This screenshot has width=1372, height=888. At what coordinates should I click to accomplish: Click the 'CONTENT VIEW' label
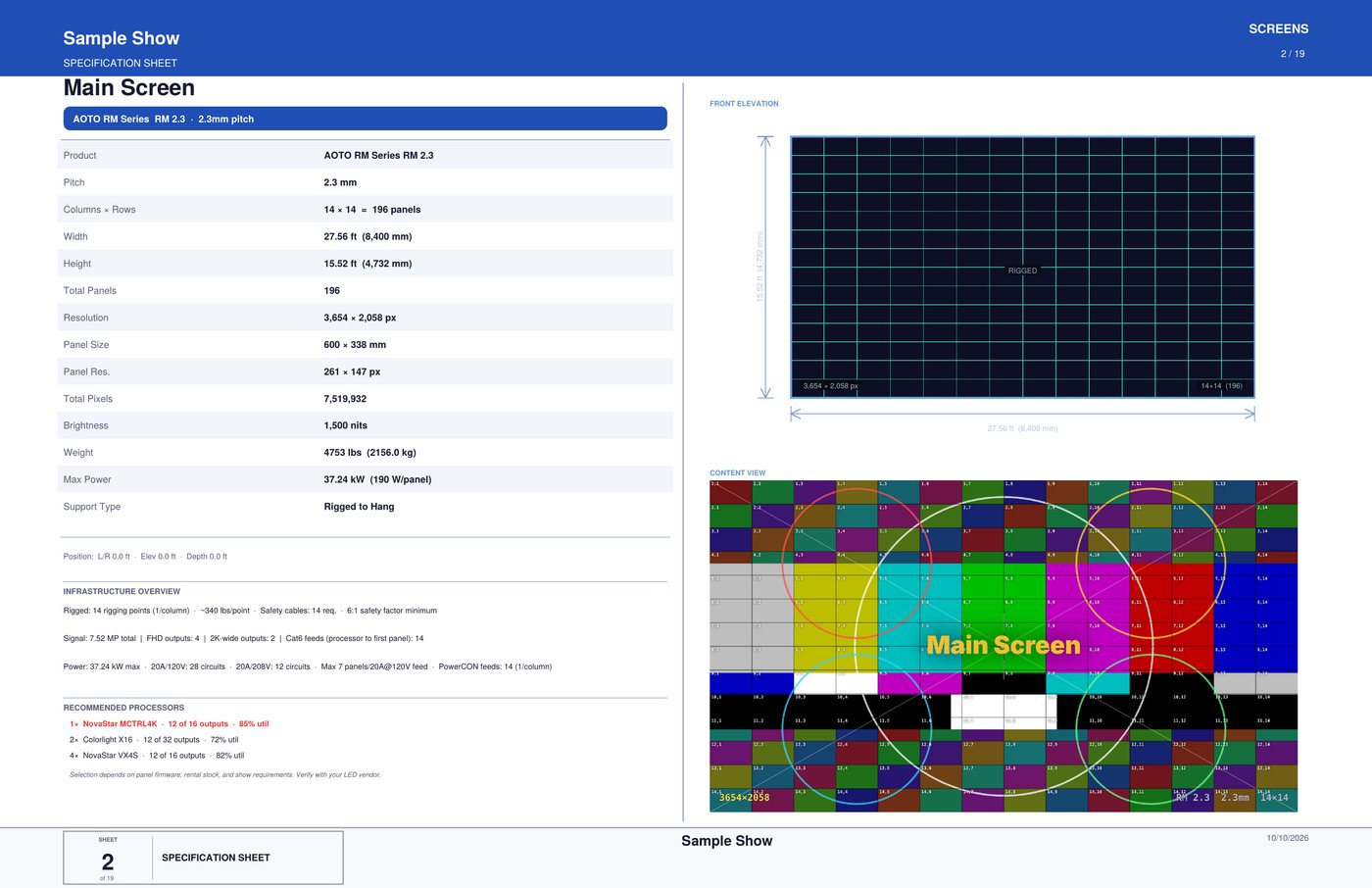point(737,473)
